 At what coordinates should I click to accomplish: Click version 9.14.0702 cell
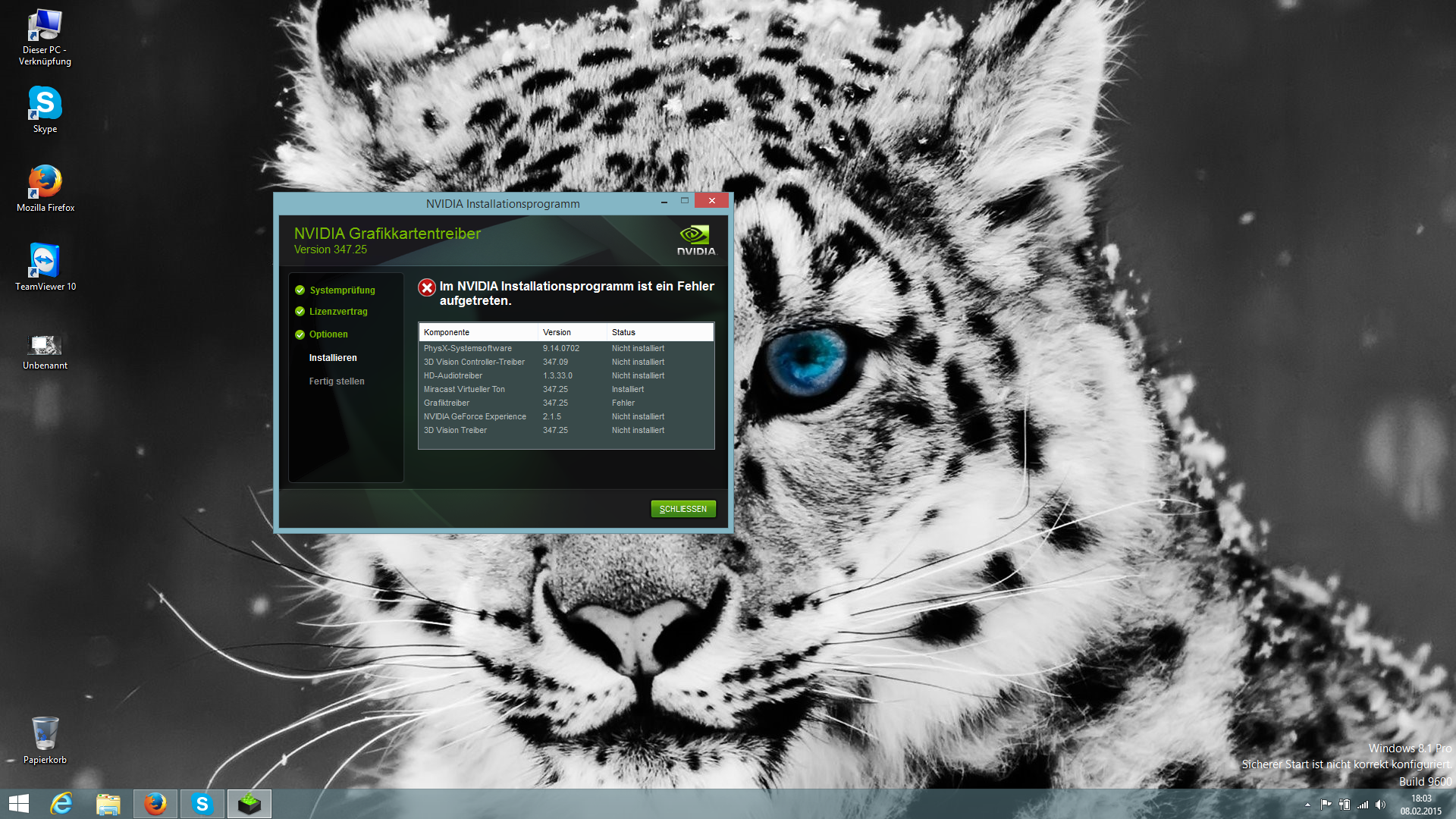click(561, 348)
